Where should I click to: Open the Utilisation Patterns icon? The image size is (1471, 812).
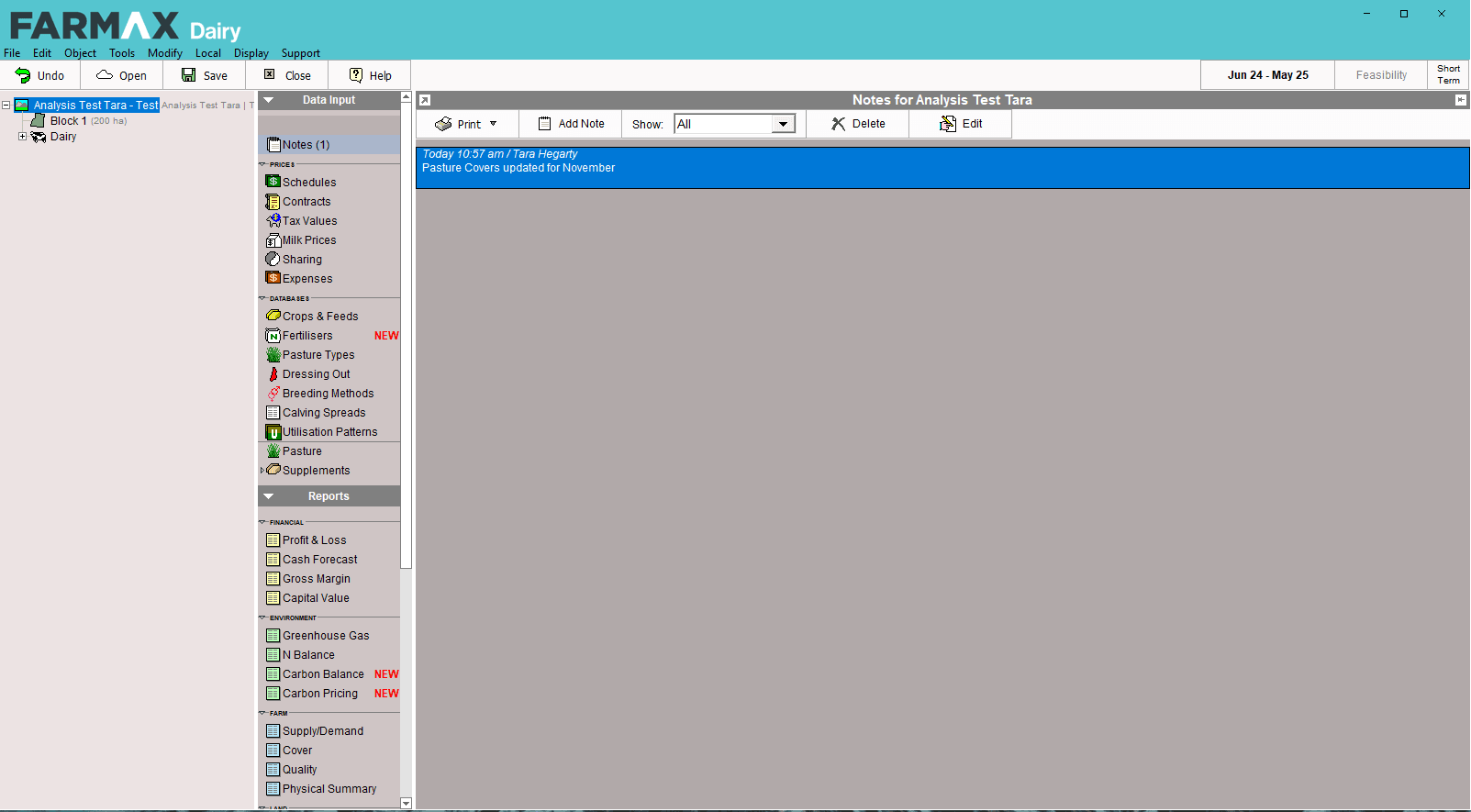(x=273, y=432)
